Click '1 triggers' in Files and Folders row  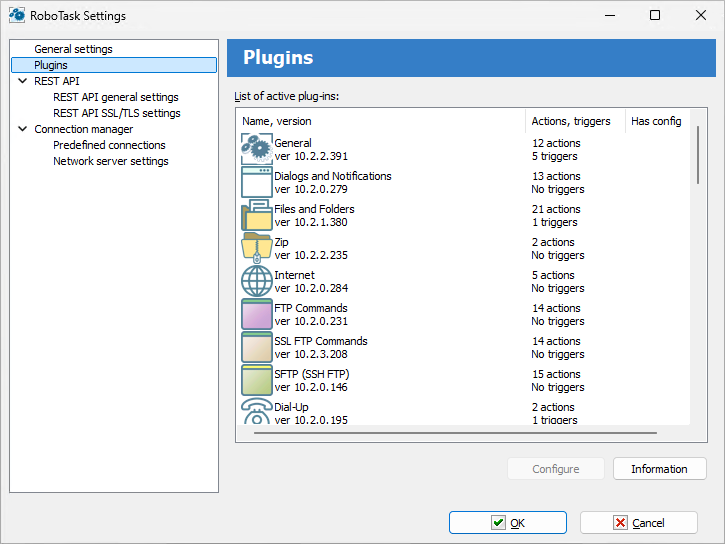[554, 222]
